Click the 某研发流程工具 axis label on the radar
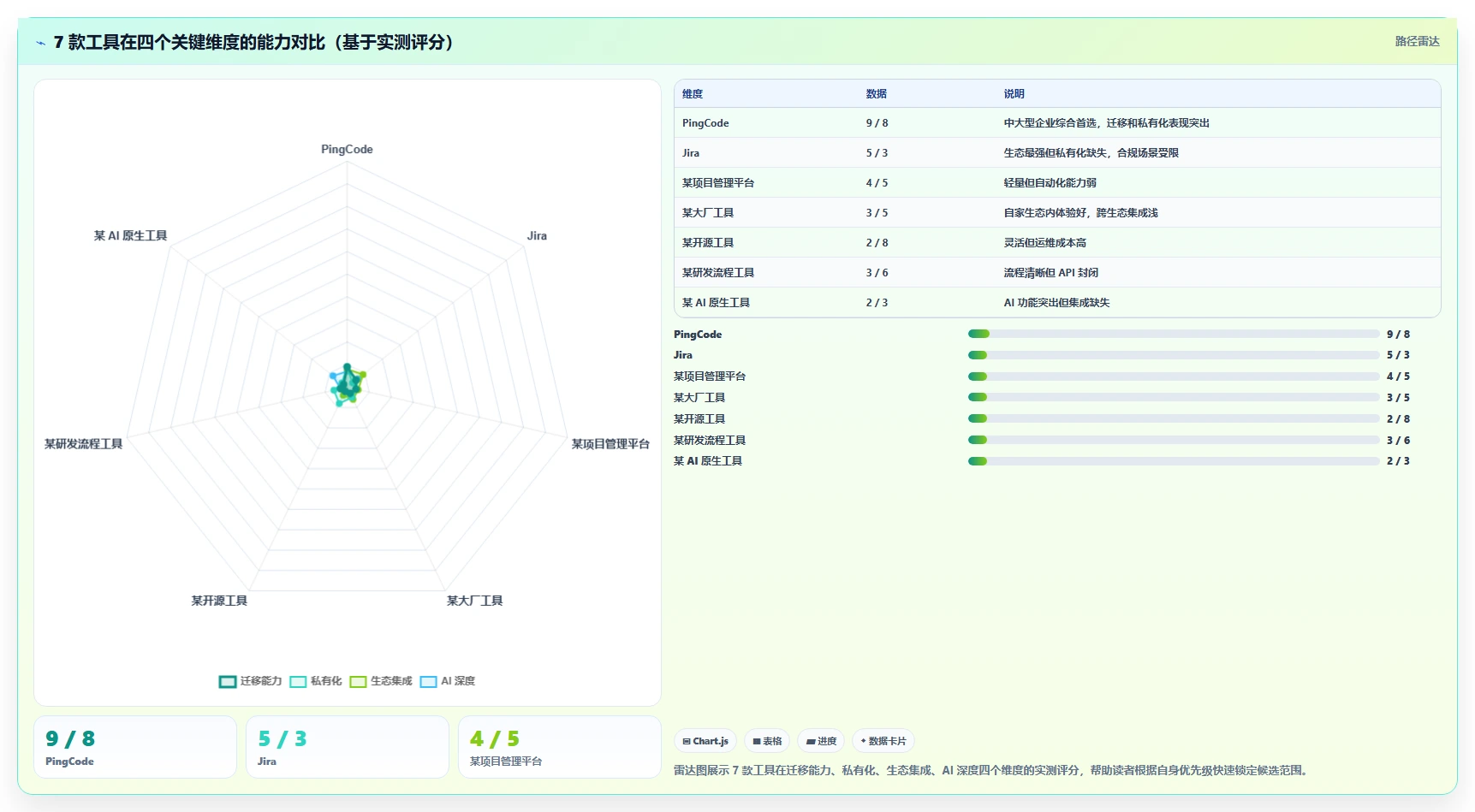Viewport: 1475px width, 812px height. (x=83, y=443)
